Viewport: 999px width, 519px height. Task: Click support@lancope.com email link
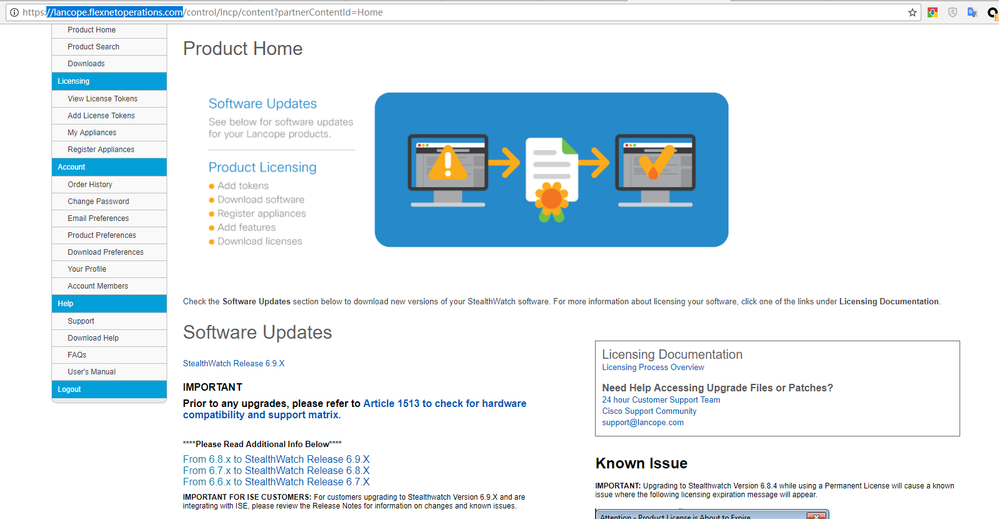coord(643,423)
